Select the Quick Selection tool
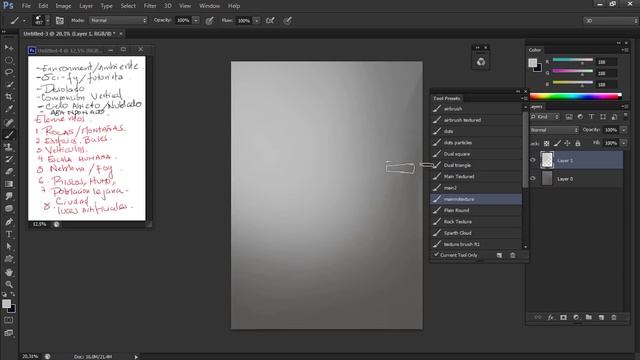 pos(9,84)
